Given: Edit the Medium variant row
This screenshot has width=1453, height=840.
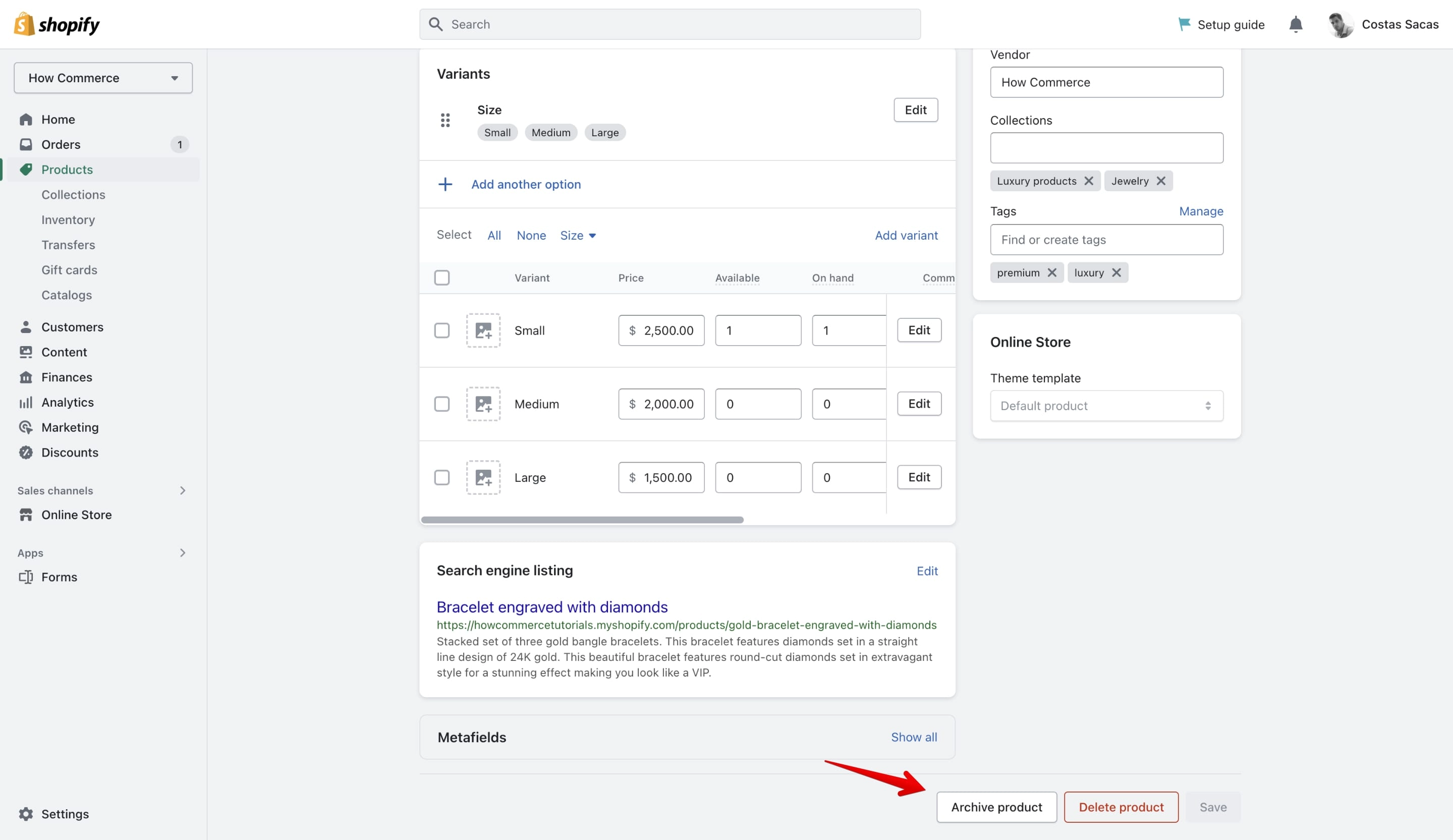Looking at the screenshot, I should click(x=919, y=404).
